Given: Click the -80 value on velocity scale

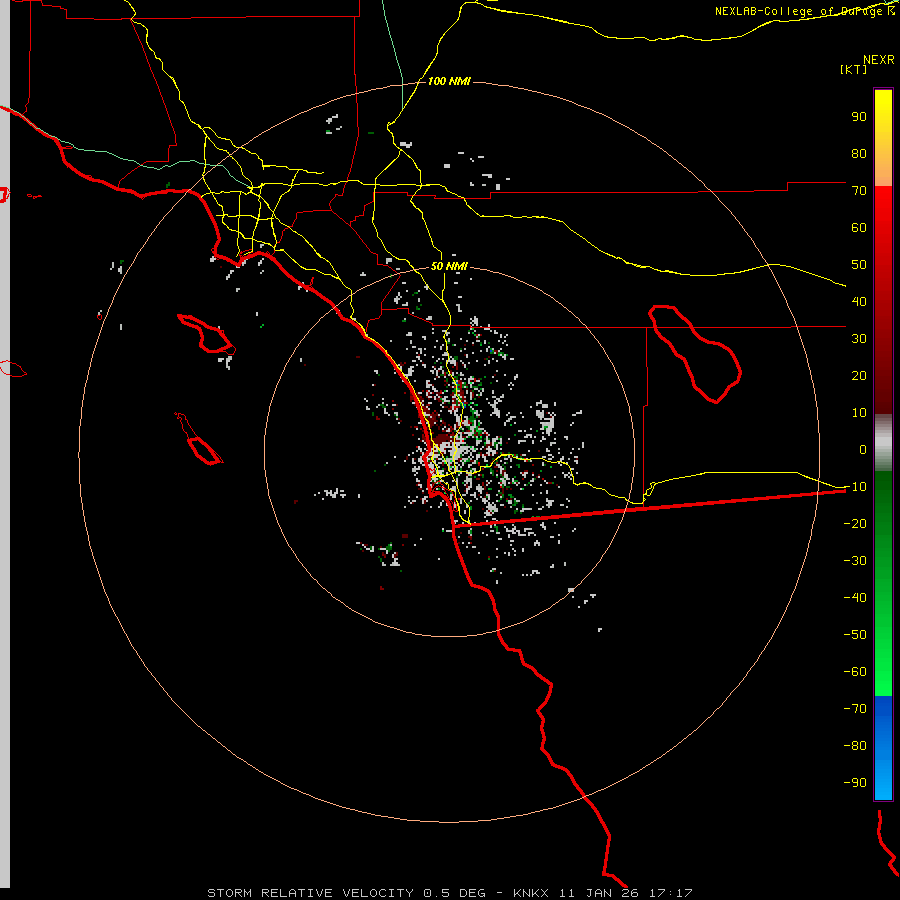Looking at the screenshot, I should pos(855,746).
